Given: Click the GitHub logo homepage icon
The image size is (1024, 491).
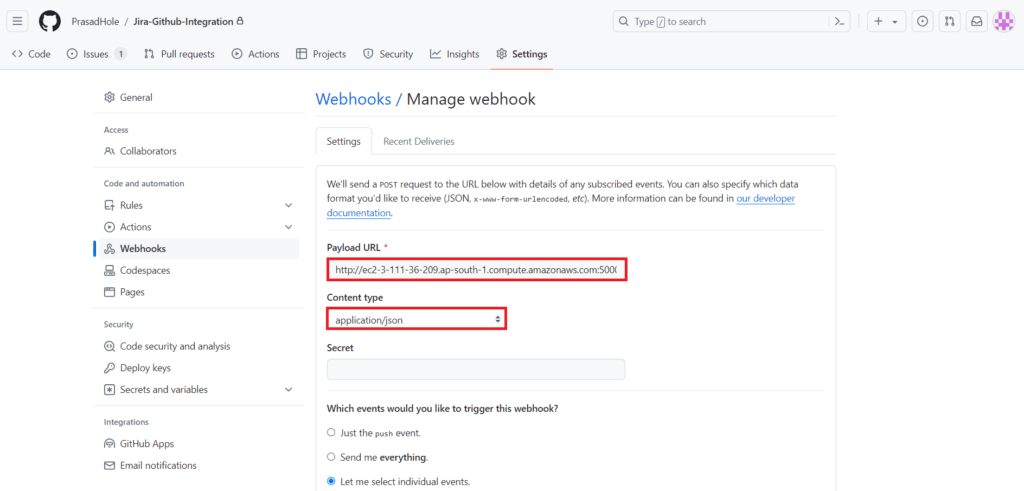Looking at the screenshot, I should point(50,22).
